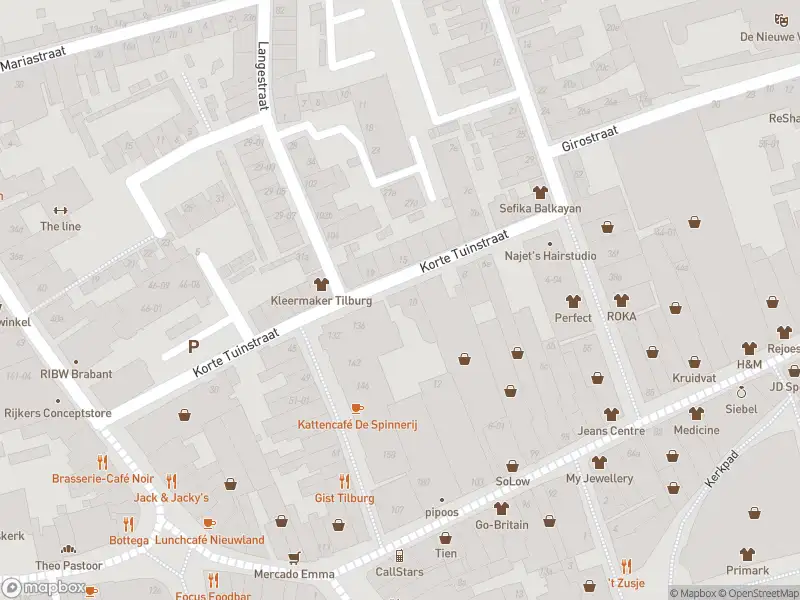
Task: Click the Kattencafé De Spinnerij coffee cup icon
Action: point(357,408)
